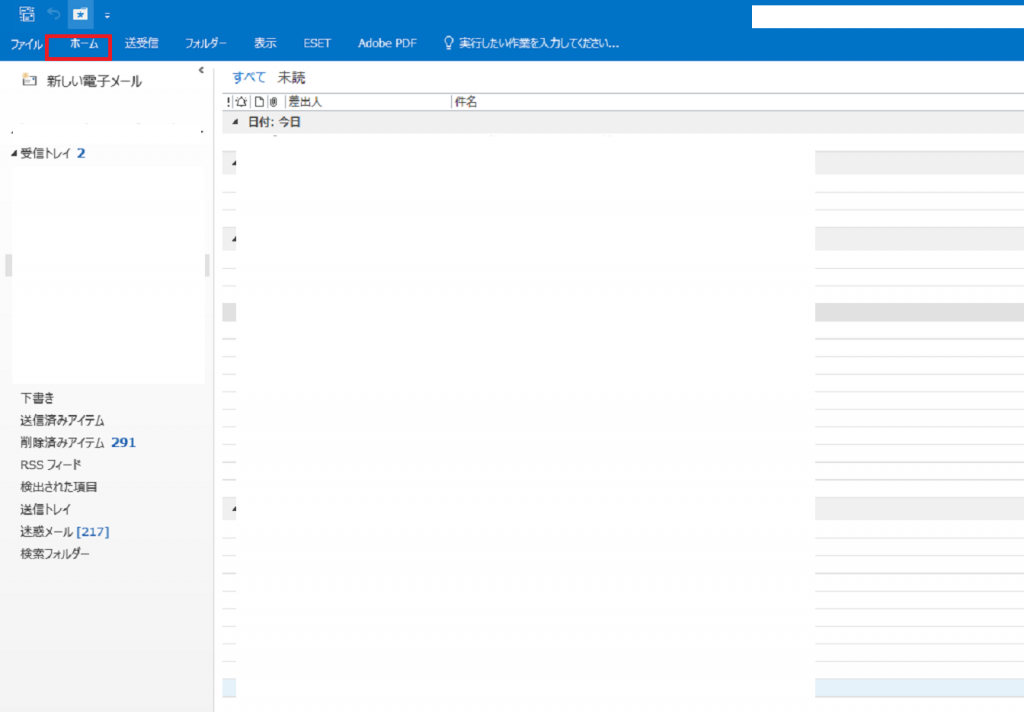Switch to the 送受信 ribbon tab
The height and width of the screenshot is (712, 1024).
[141, 43]
